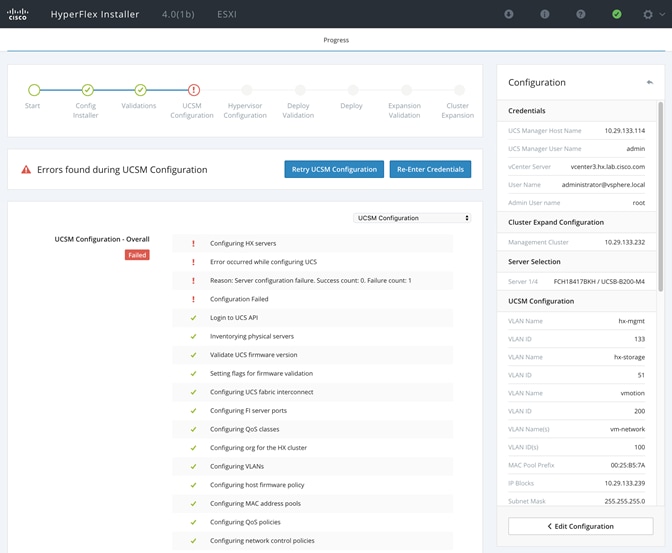Click MAC Pool Prefix 00:25:B5:7A value

click(x=627, y=465)
